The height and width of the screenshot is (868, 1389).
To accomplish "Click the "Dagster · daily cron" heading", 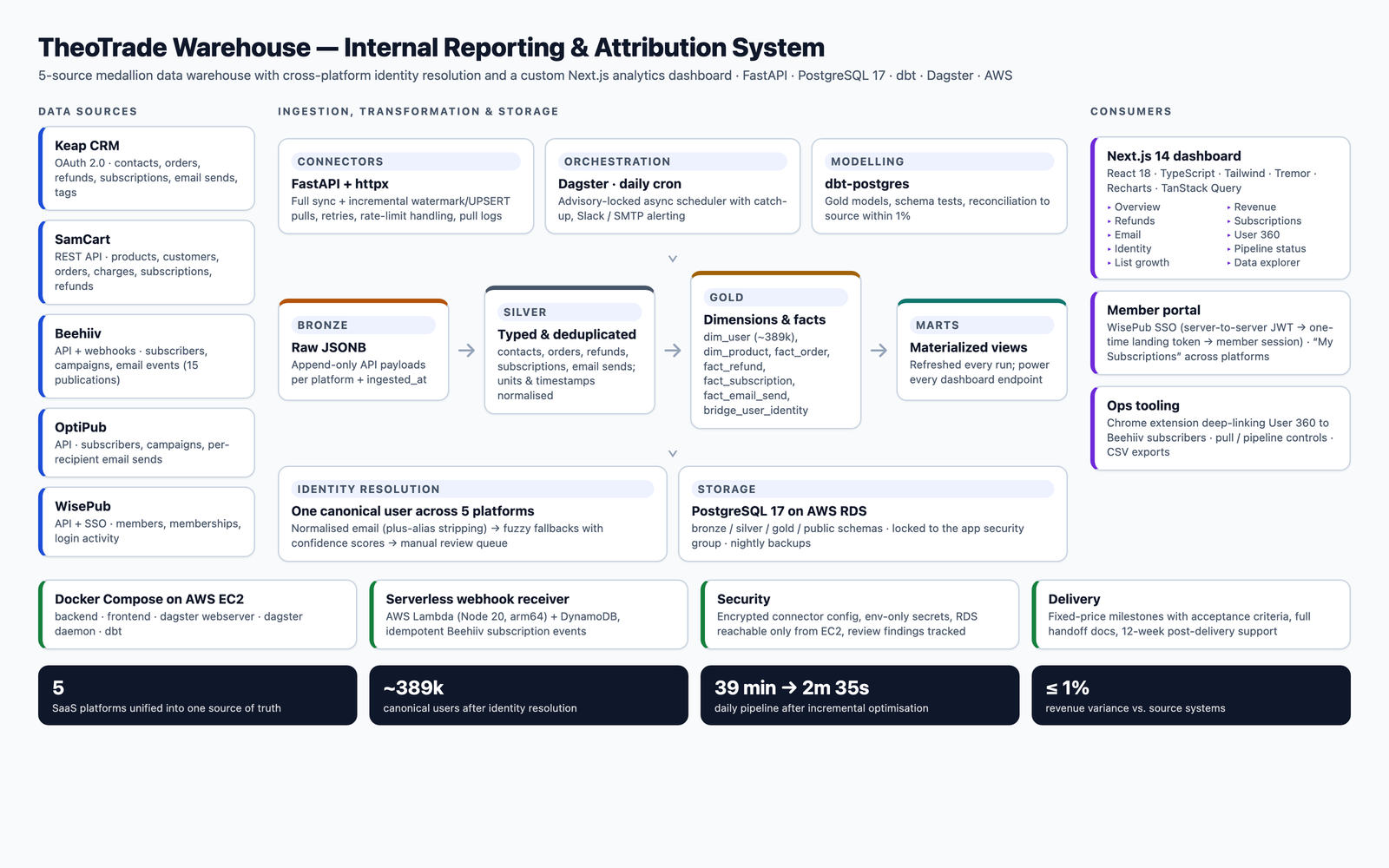I will pyautogui.click(x=620, y=184).
